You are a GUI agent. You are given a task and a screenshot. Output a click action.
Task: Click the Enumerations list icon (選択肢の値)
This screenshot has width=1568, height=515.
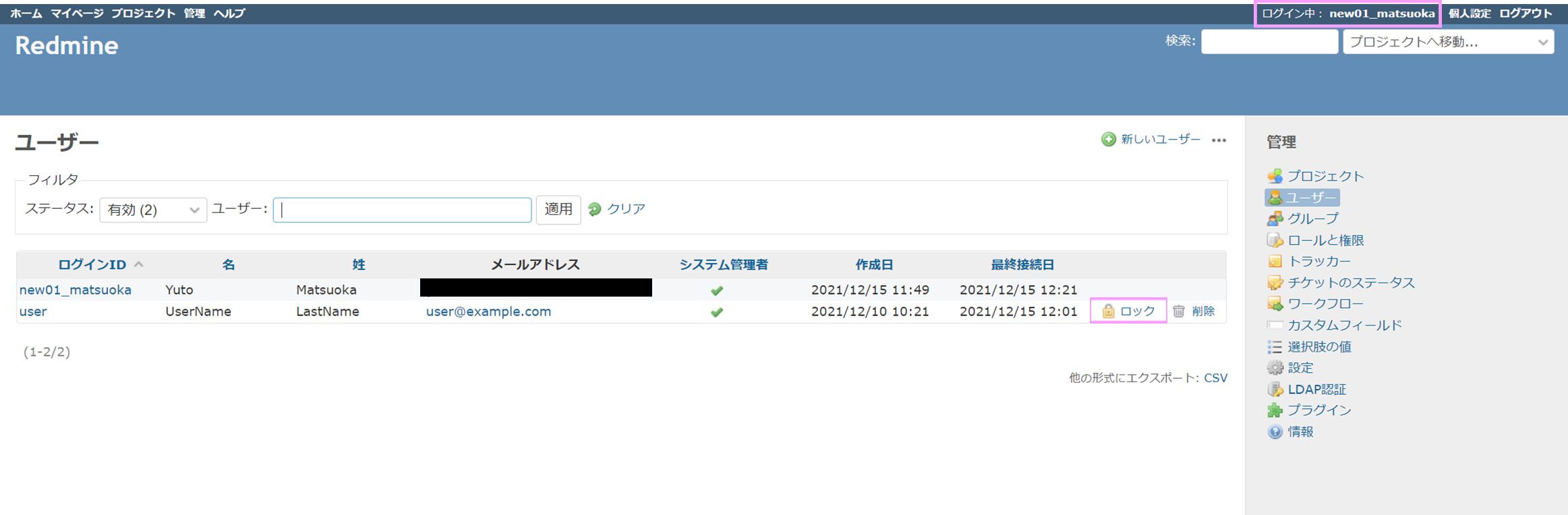coord(1275,346)
